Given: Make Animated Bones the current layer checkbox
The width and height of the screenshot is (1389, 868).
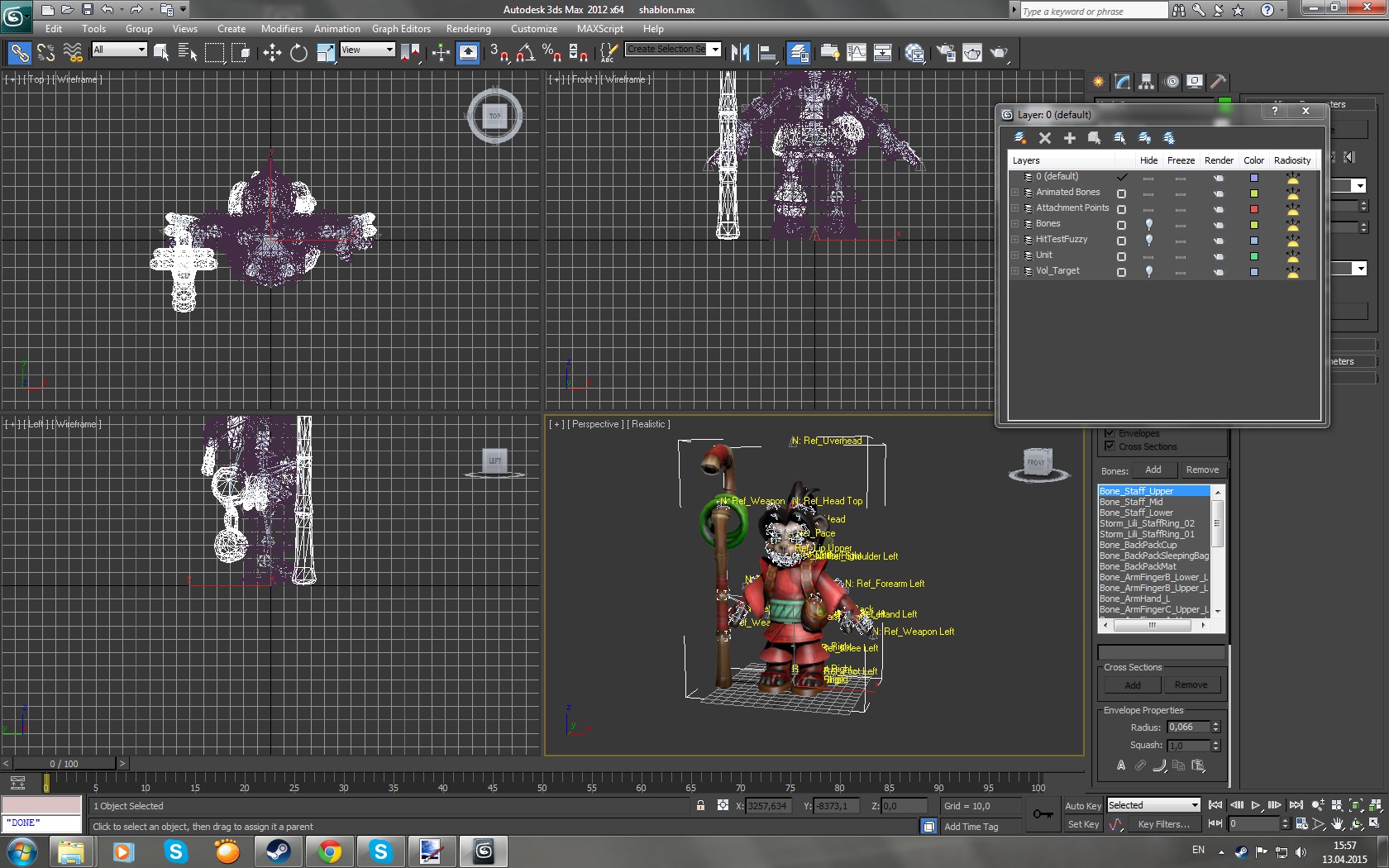Looking at the screenshot, I should 1121,193.
